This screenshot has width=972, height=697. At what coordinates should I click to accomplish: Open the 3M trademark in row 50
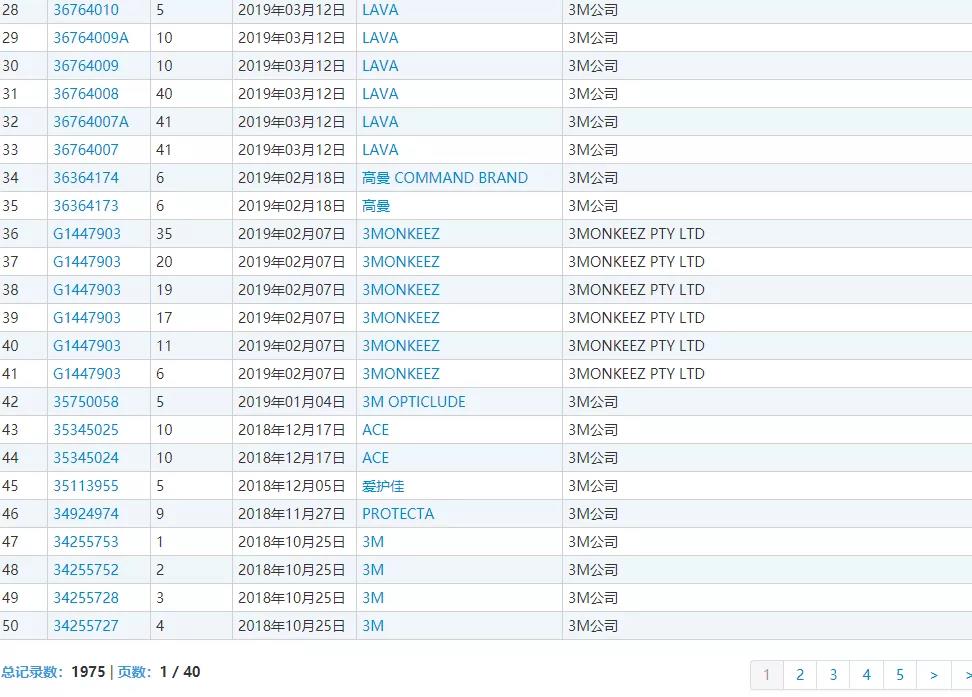[x=373, y=626]
